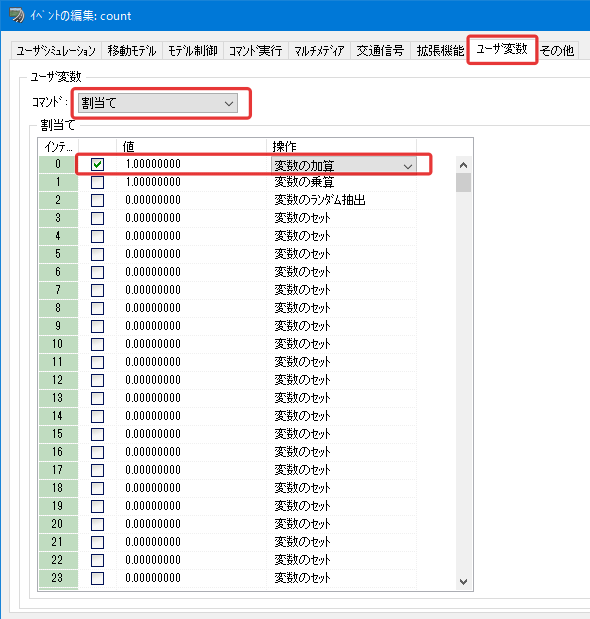Open the 移動モデル tab
This screenshot has height=619, width=590.
132,51
